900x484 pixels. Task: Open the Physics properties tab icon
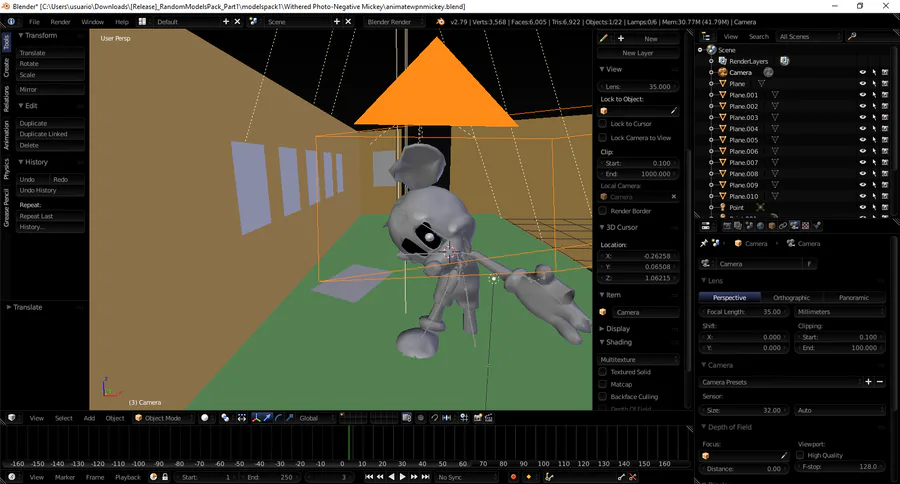pos(817,226)
